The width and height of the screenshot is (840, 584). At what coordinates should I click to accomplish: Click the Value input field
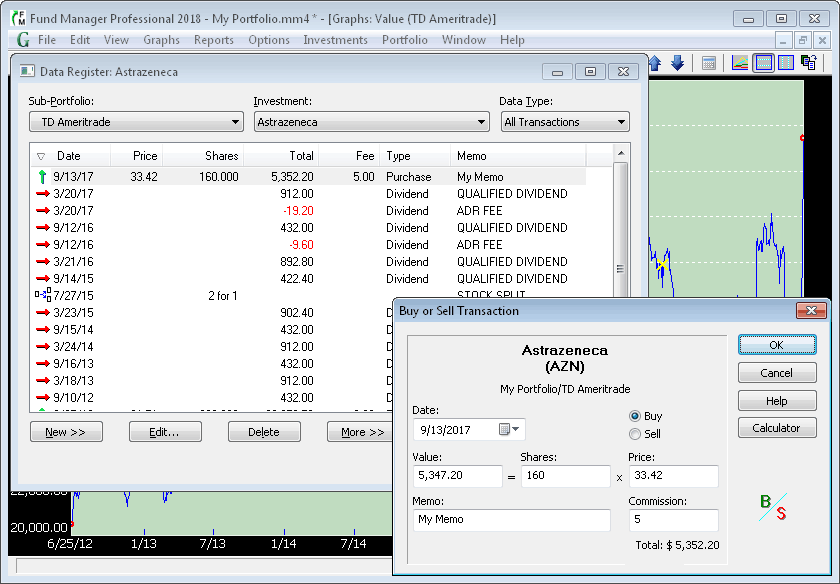coord(458,476)
